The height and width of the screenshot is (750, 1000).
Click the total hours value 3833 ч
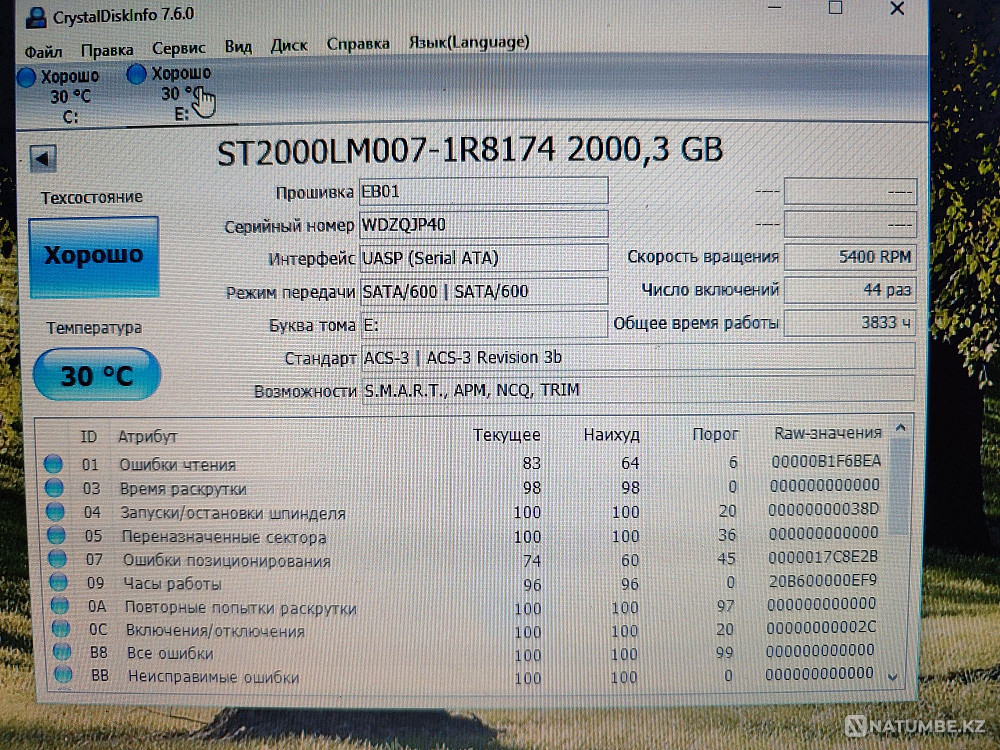point(849,323)
